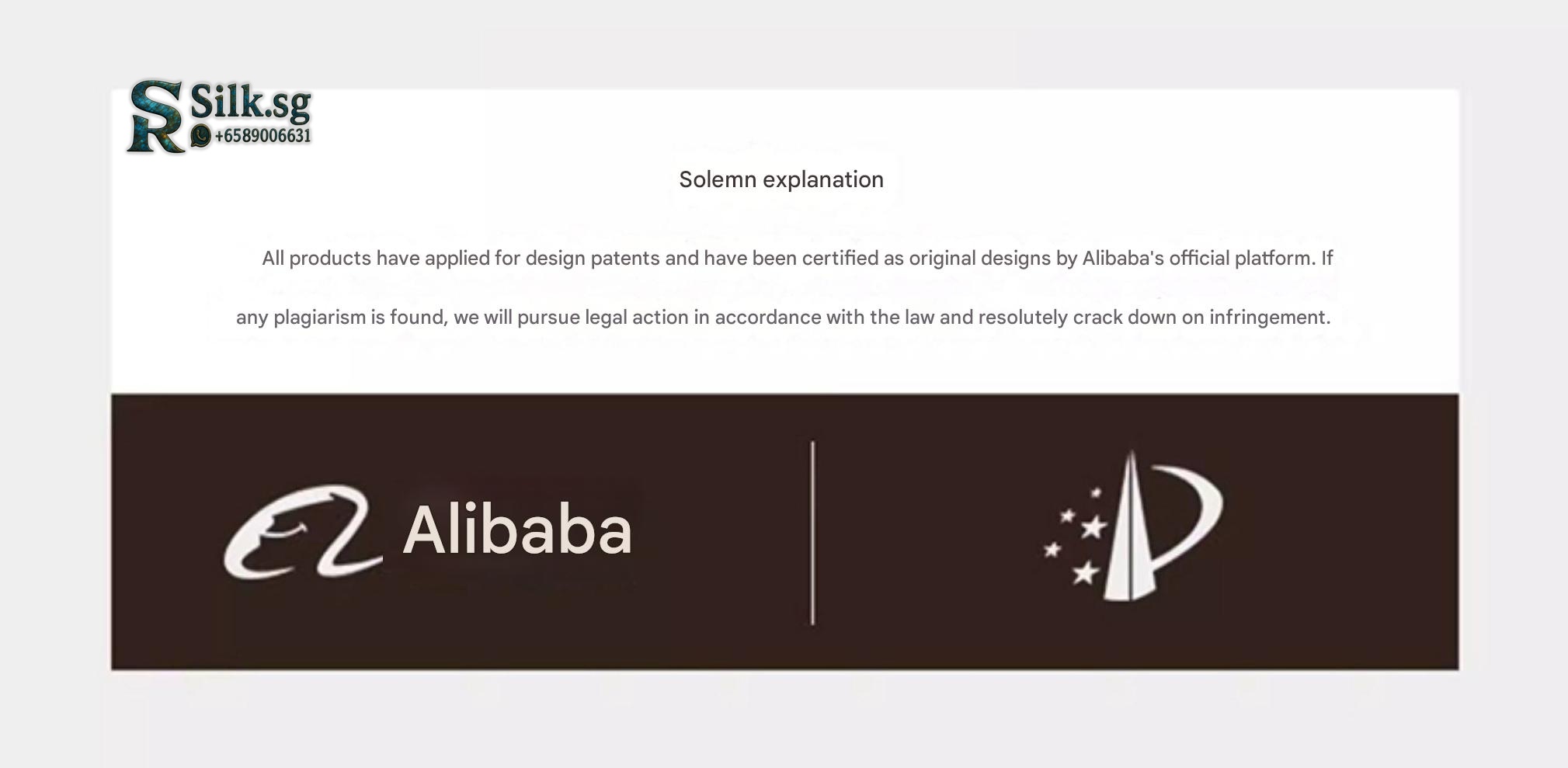Click the WhatsApp icon by the phone number
1568x768 pixels.
(x=200, y=136)
